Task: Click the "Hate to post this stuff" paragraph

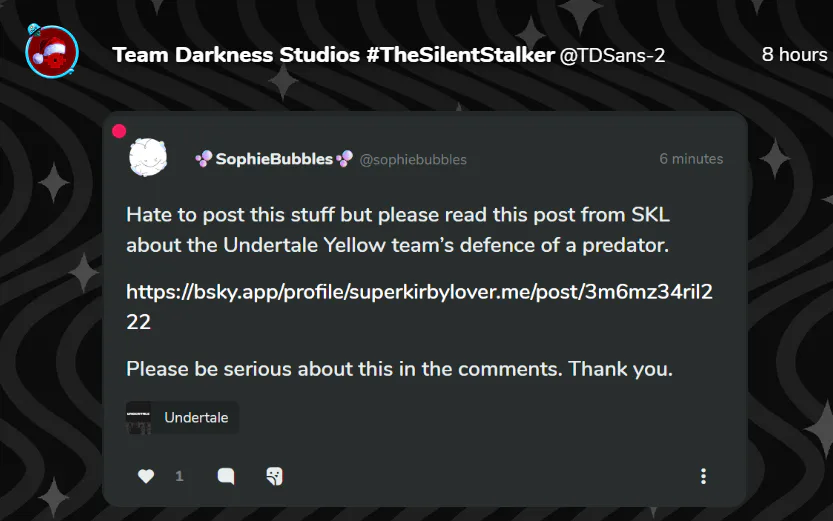Action: pyautogui.click(x=397, y=229)
